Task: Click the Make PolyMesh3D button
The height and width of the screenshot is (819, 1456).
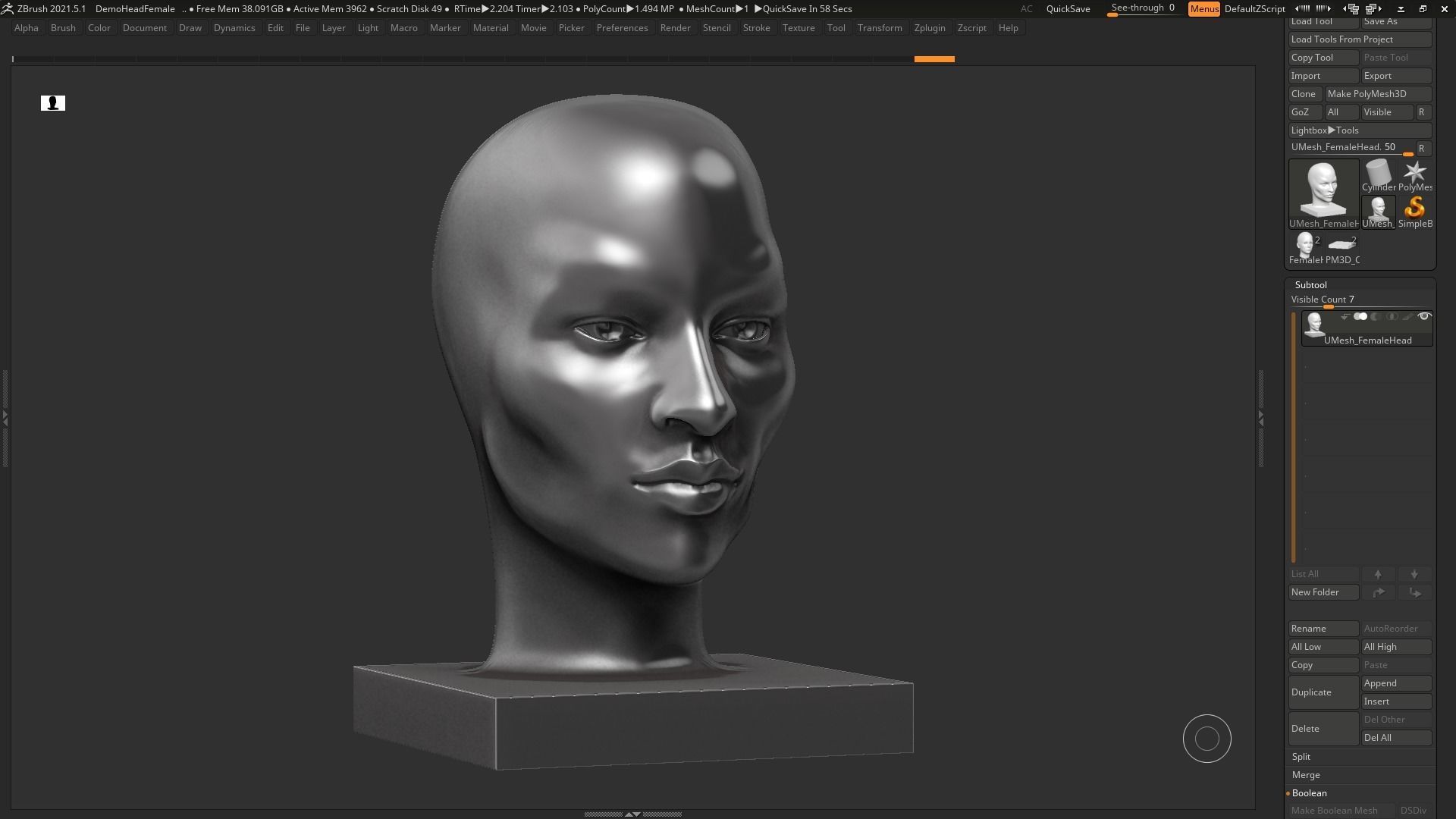Action: click(1378, 94)
